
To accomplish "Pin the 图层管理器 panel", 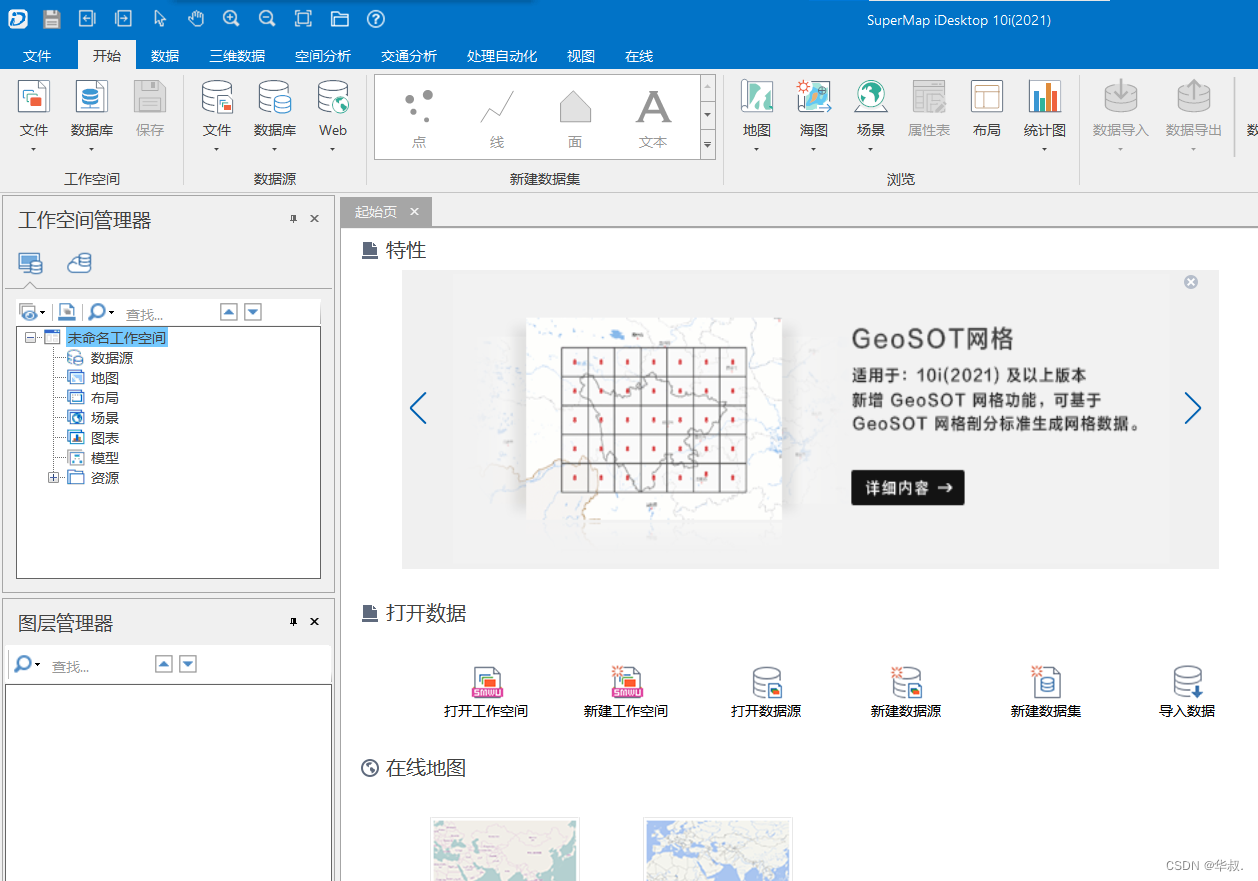I will click(x=294, y=622).
